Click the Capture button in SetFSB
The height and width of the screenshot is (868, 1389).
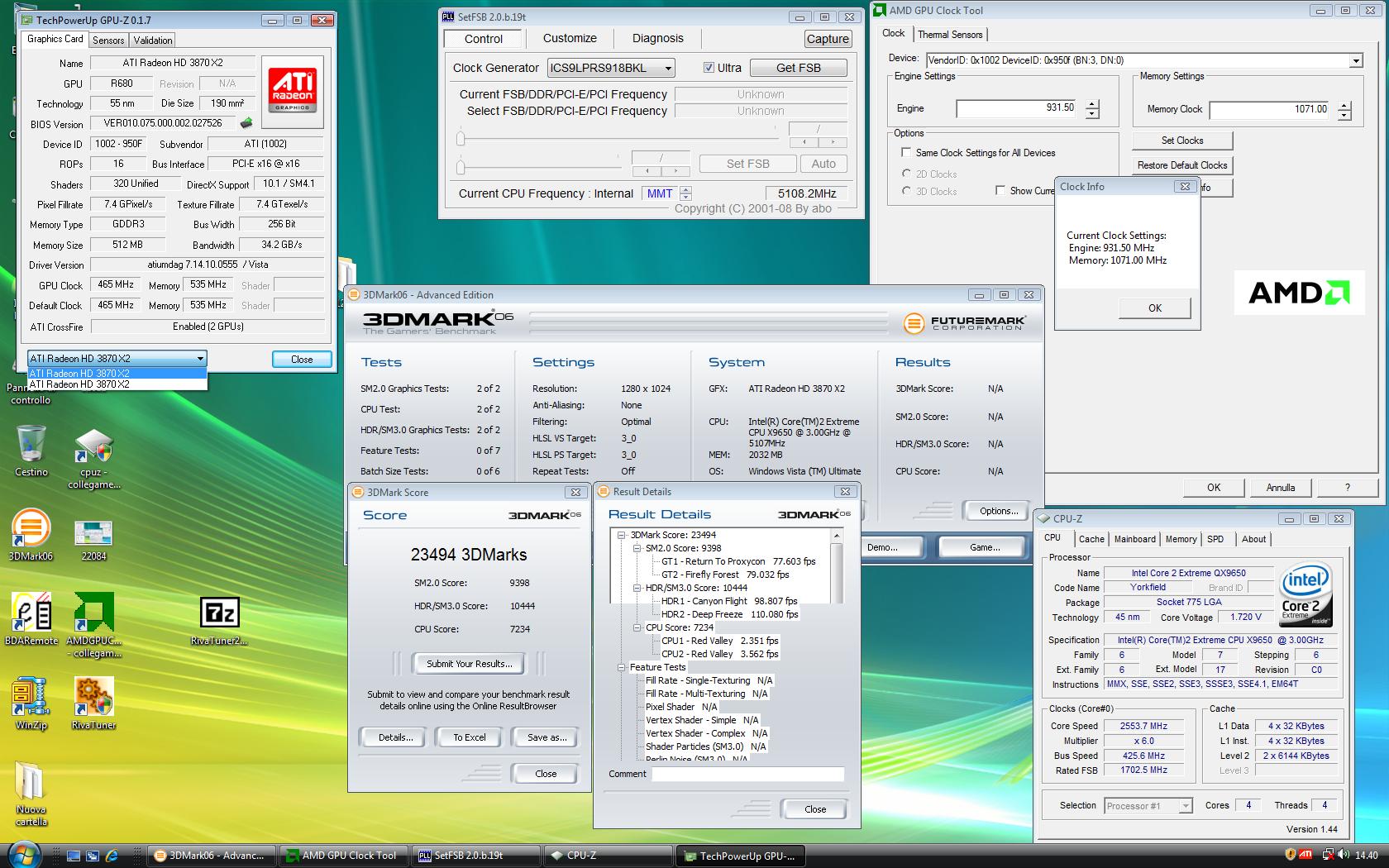pos(828,39)
